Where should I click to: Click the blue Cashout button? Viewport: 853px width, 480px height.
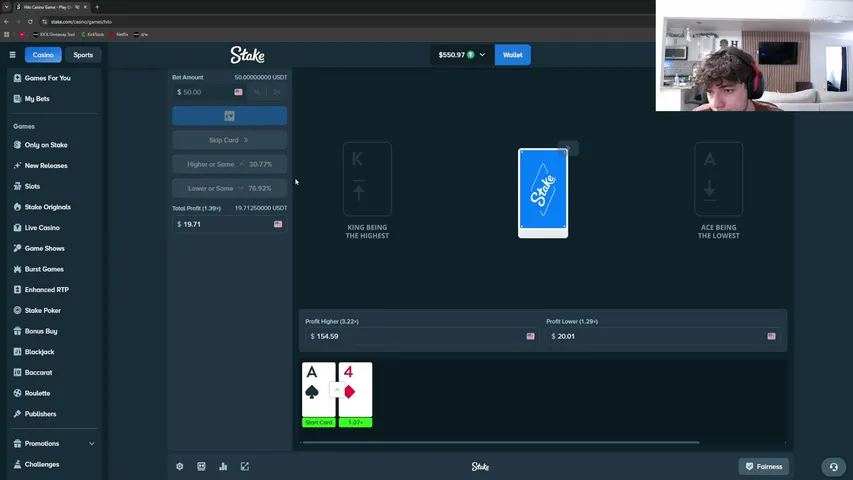(230, 116)
